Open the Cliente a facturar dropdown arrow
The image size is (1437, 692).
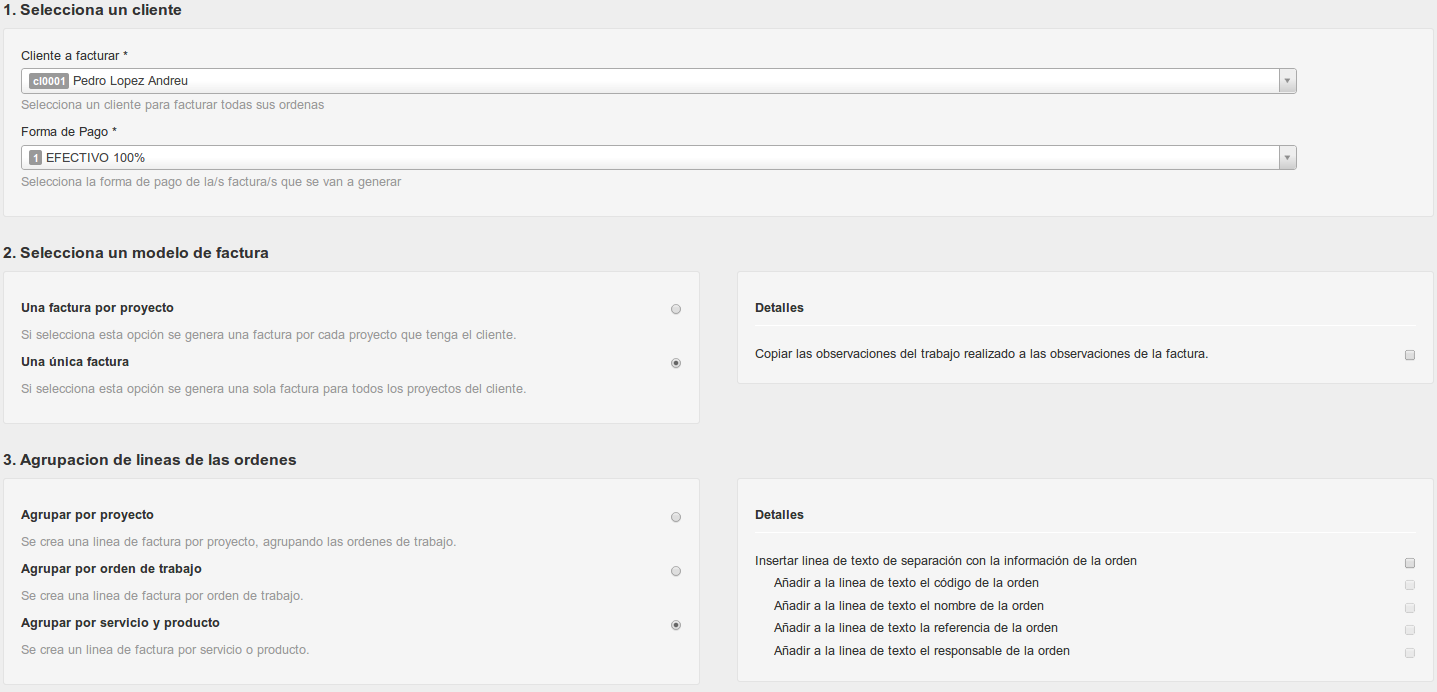point(1287,81)
